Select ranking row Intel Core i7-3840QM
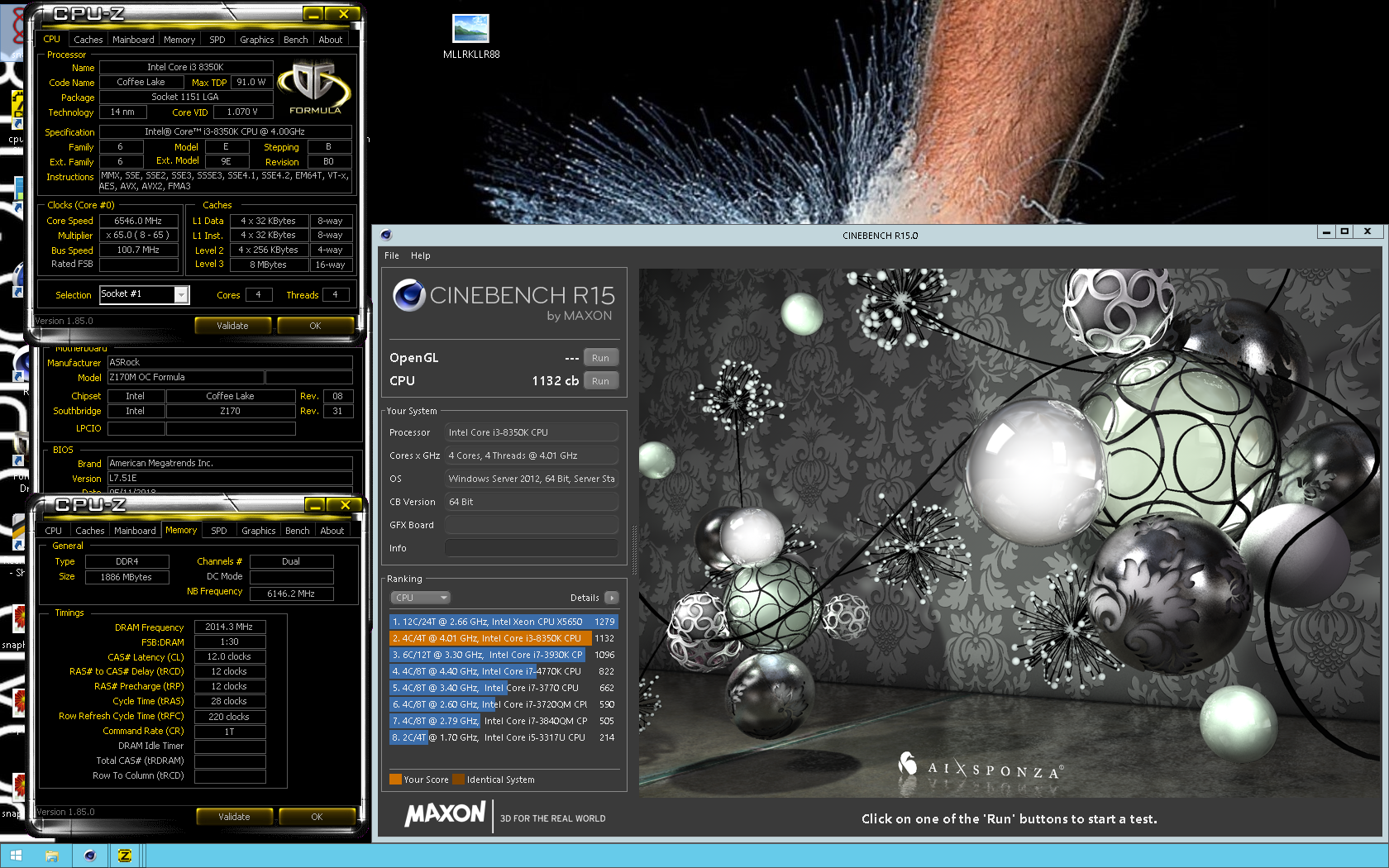This screenshot has height=868, width=1389. pyautogui.click(x=504, y=721)
